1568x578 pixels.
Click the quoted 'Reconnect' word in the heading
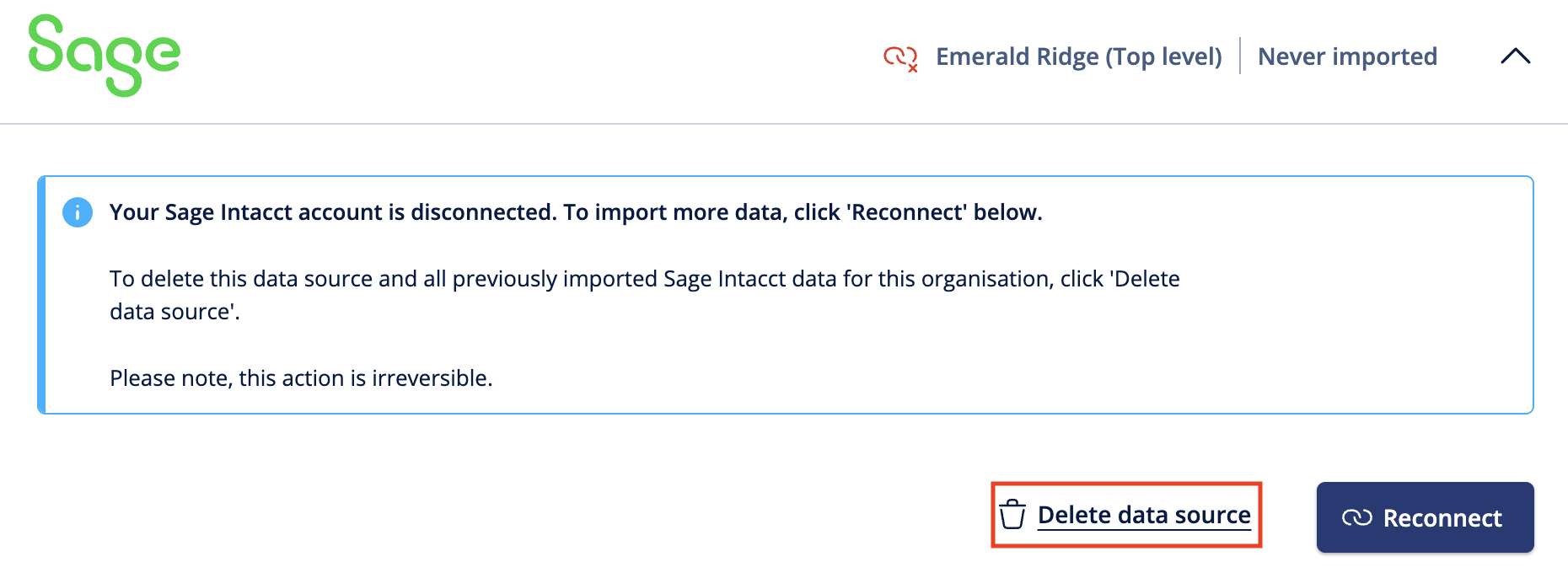tap(906, 212)
